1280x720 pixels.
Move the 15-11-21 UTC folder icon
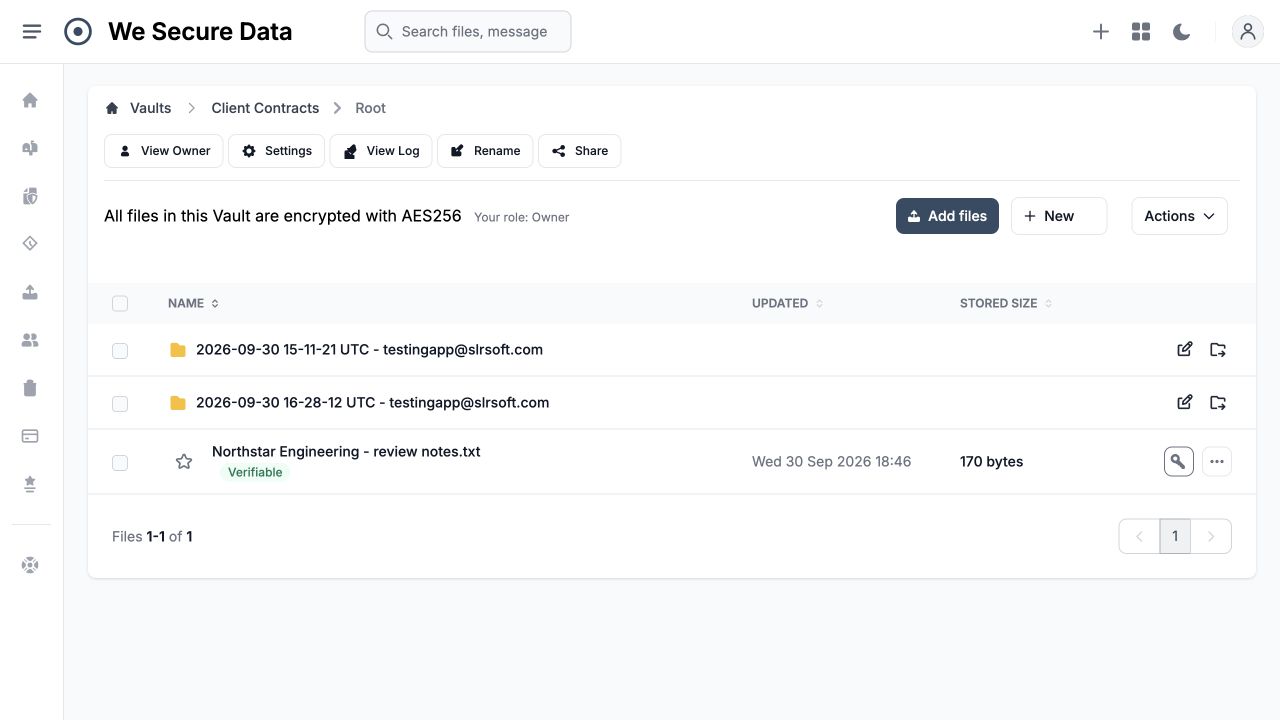[x=1218, y=349]
